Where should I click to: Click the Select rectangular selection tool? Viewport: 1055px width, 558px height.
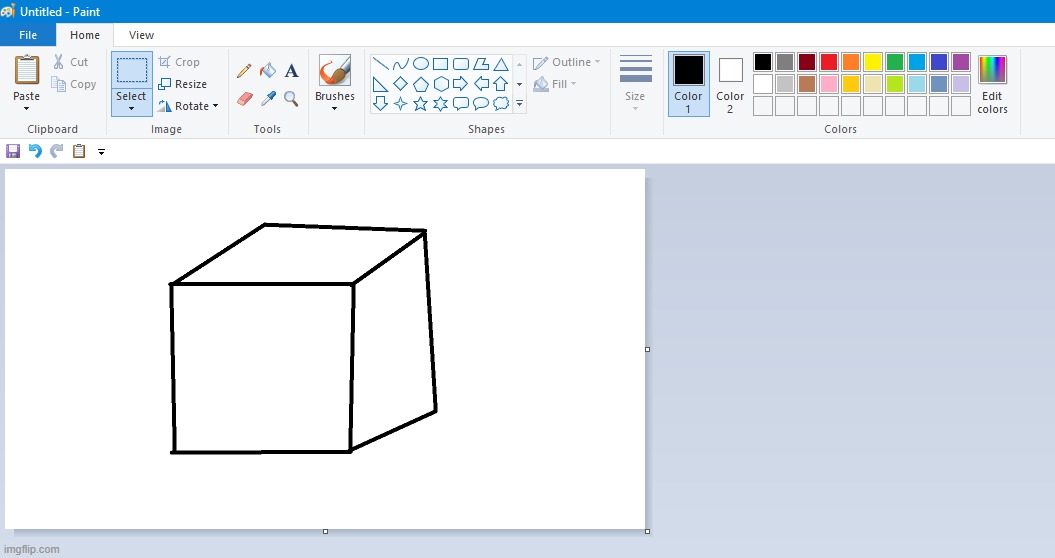pos(132,70)
